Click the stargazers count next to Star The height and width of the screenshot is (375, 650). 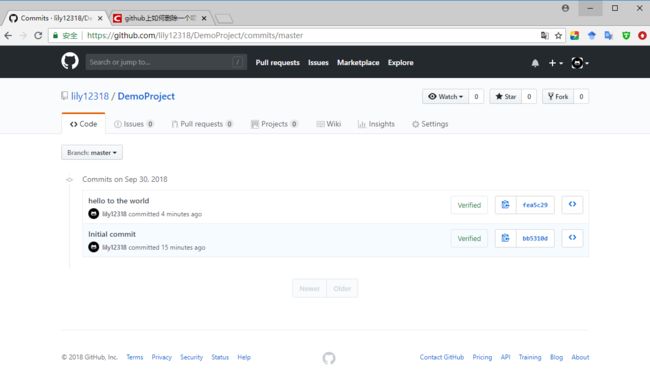click(x=529, y=97)
